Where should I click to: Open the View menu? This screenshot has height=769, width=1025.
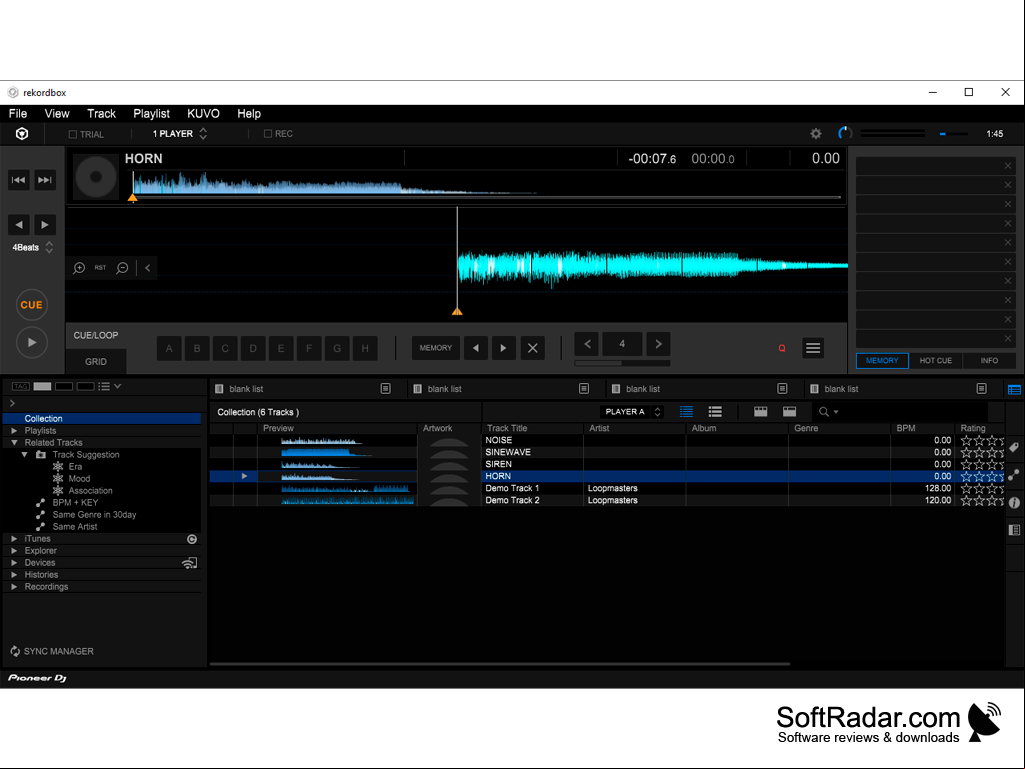pos(57,114)
